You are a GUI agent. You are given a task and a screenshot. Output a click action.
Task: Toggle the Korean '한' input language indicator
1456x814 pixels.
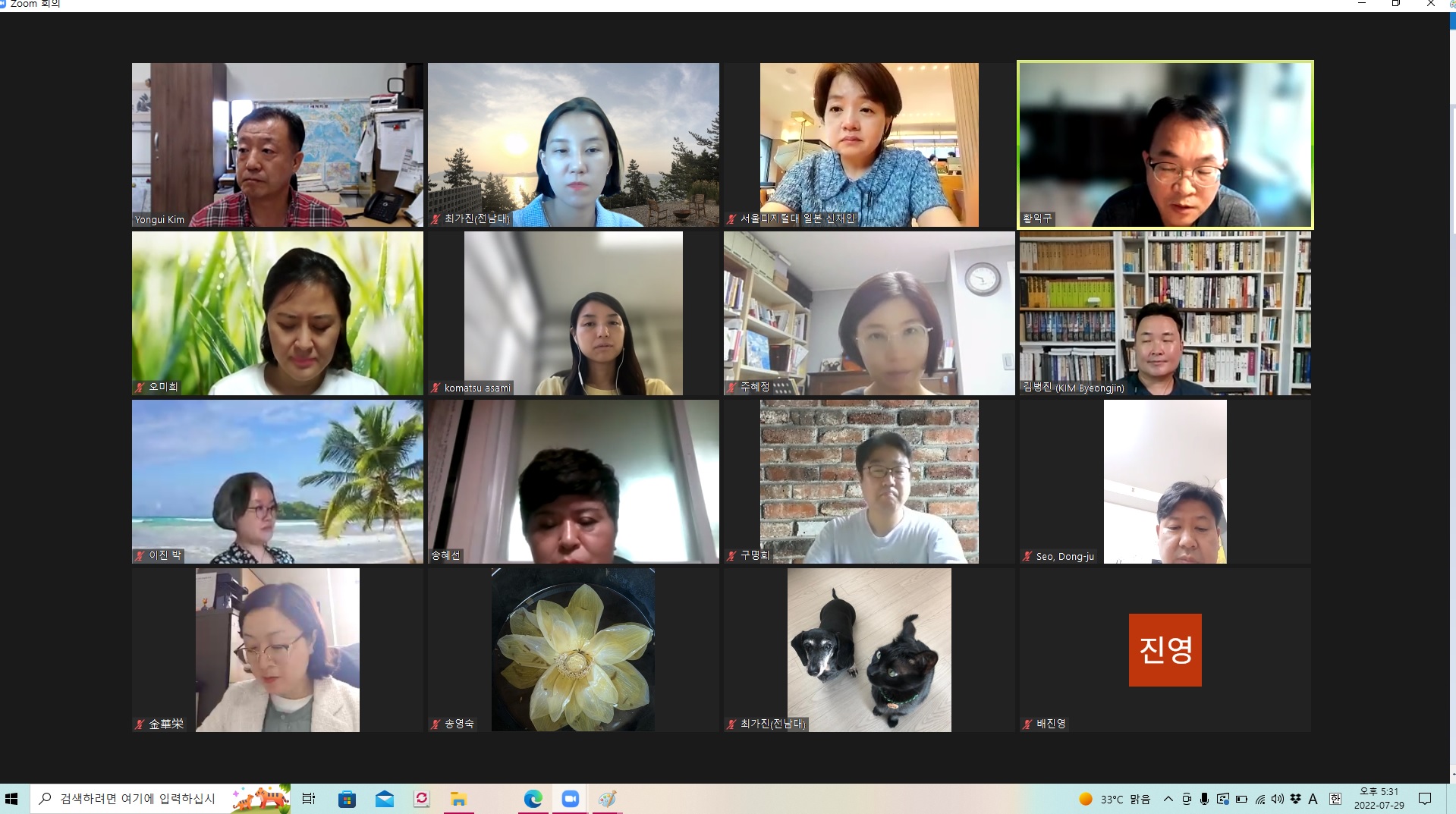(1335, 799)
